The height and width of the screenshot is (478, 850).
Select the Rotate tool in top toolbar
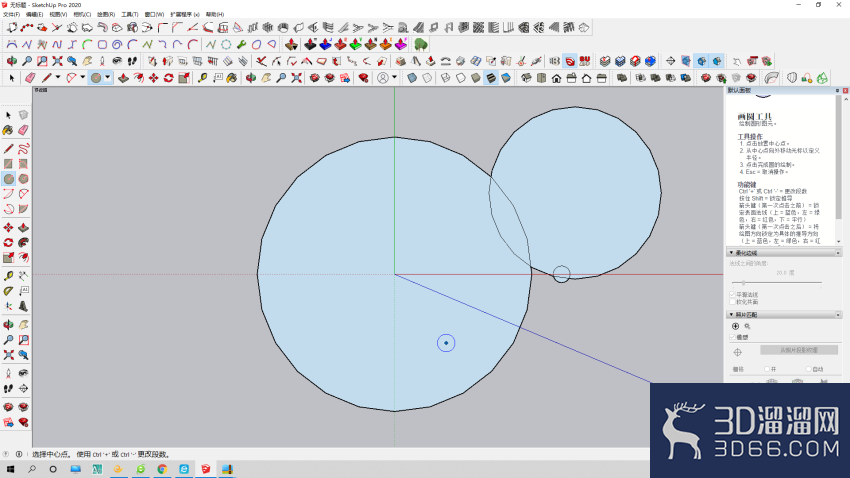(169, 78)
